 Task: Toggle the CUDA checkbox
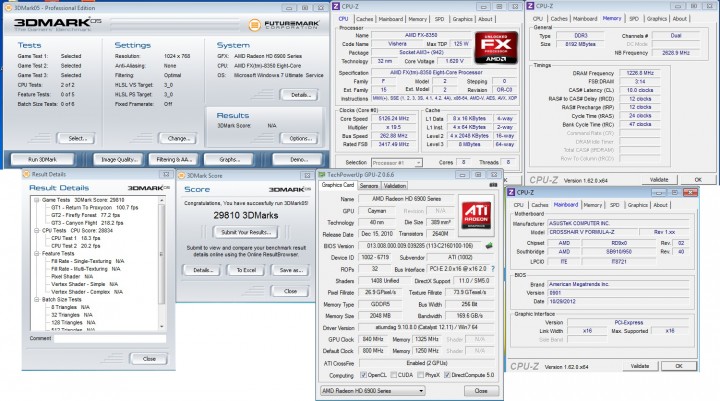pyautogui.click(x=394, y=375)
